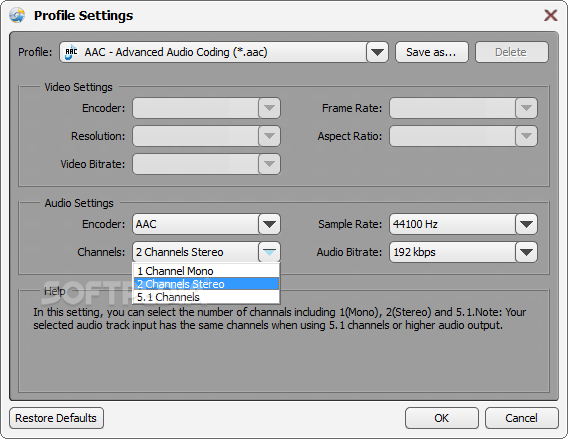Click the application icon beside Profile Settings
Screen dimensions: 568x439
click(x=17, y=16)
